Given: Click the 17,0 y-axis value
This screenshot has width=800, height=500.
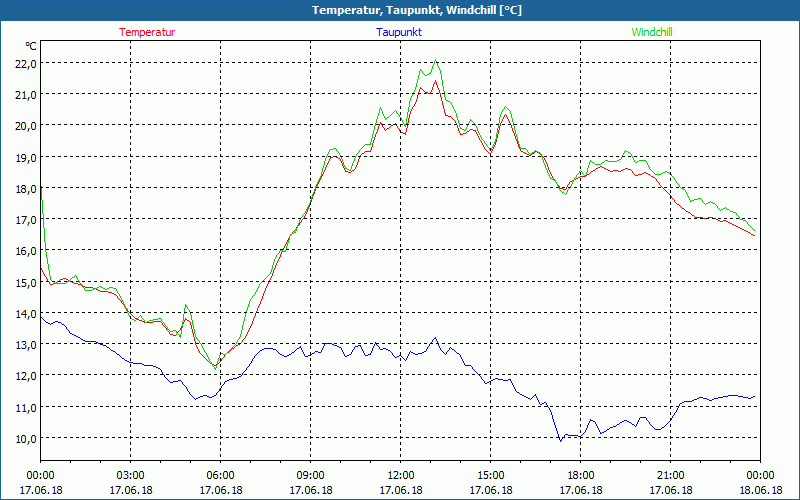Looking at the screenshot, I should 27,219.
